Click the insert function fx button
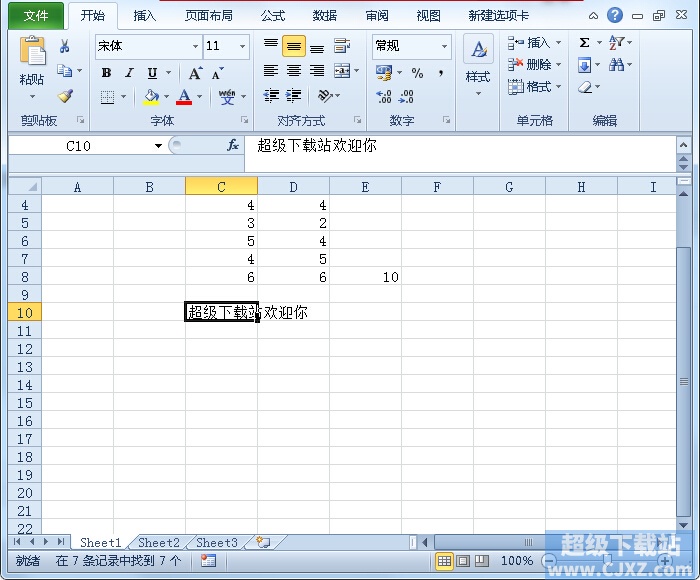Screen dimensions: 700x580 pos(233,145)
